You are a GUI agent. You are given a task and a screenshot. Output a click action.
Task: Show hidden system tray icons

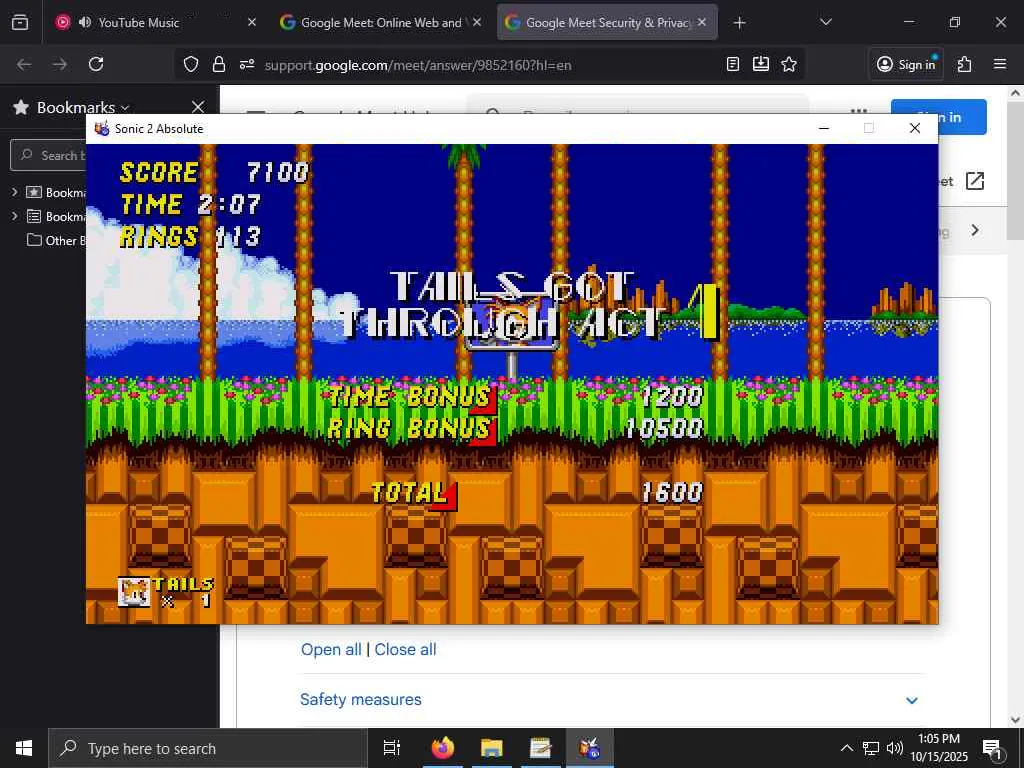click(x=846, y=748)
